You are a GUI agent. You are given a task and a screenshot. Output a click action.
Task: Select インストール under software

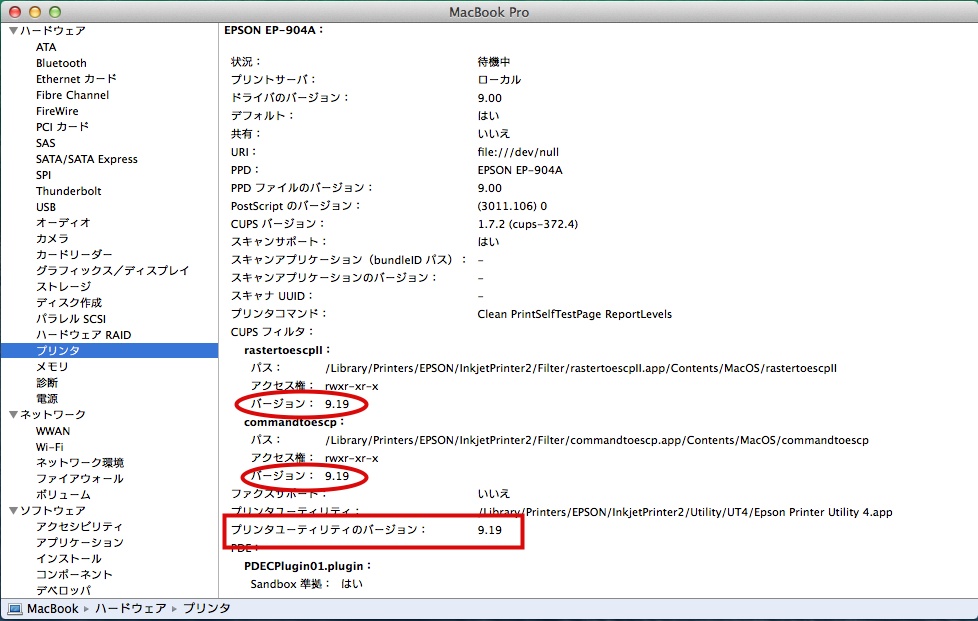69,559
